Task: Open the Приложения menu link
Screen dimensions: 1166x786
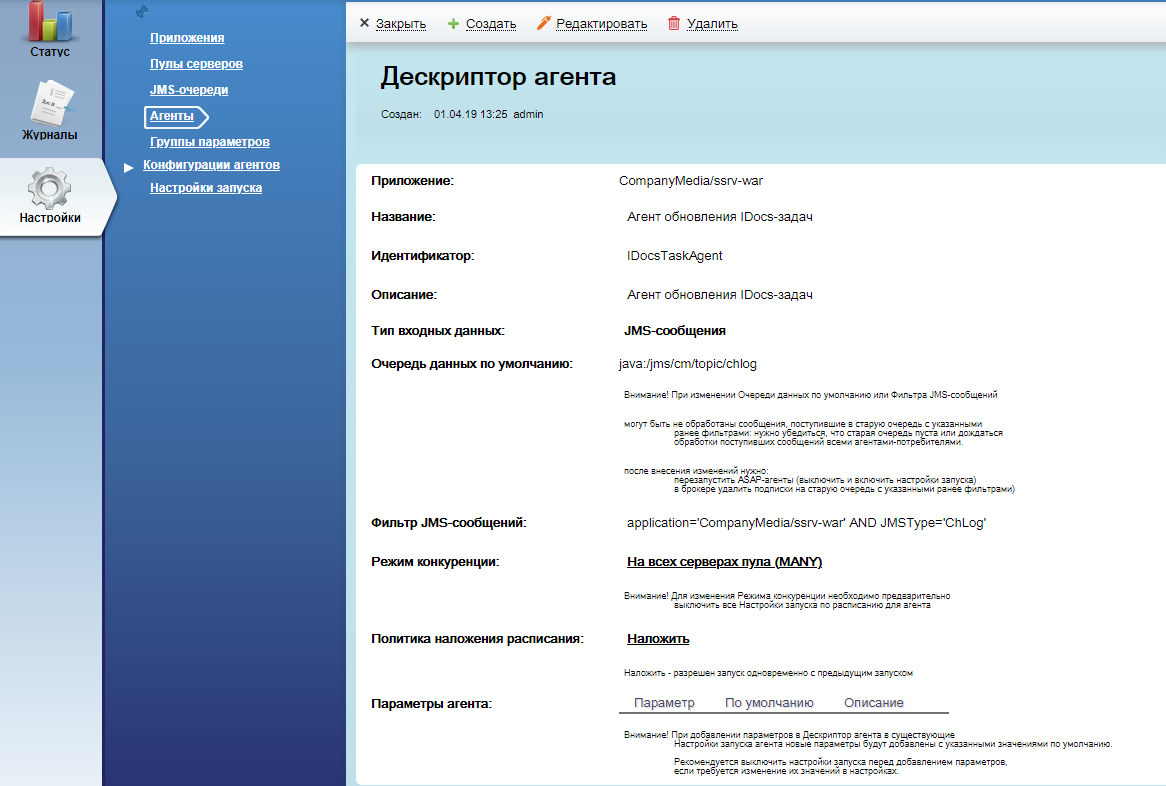Action: (x=187, y=38)
